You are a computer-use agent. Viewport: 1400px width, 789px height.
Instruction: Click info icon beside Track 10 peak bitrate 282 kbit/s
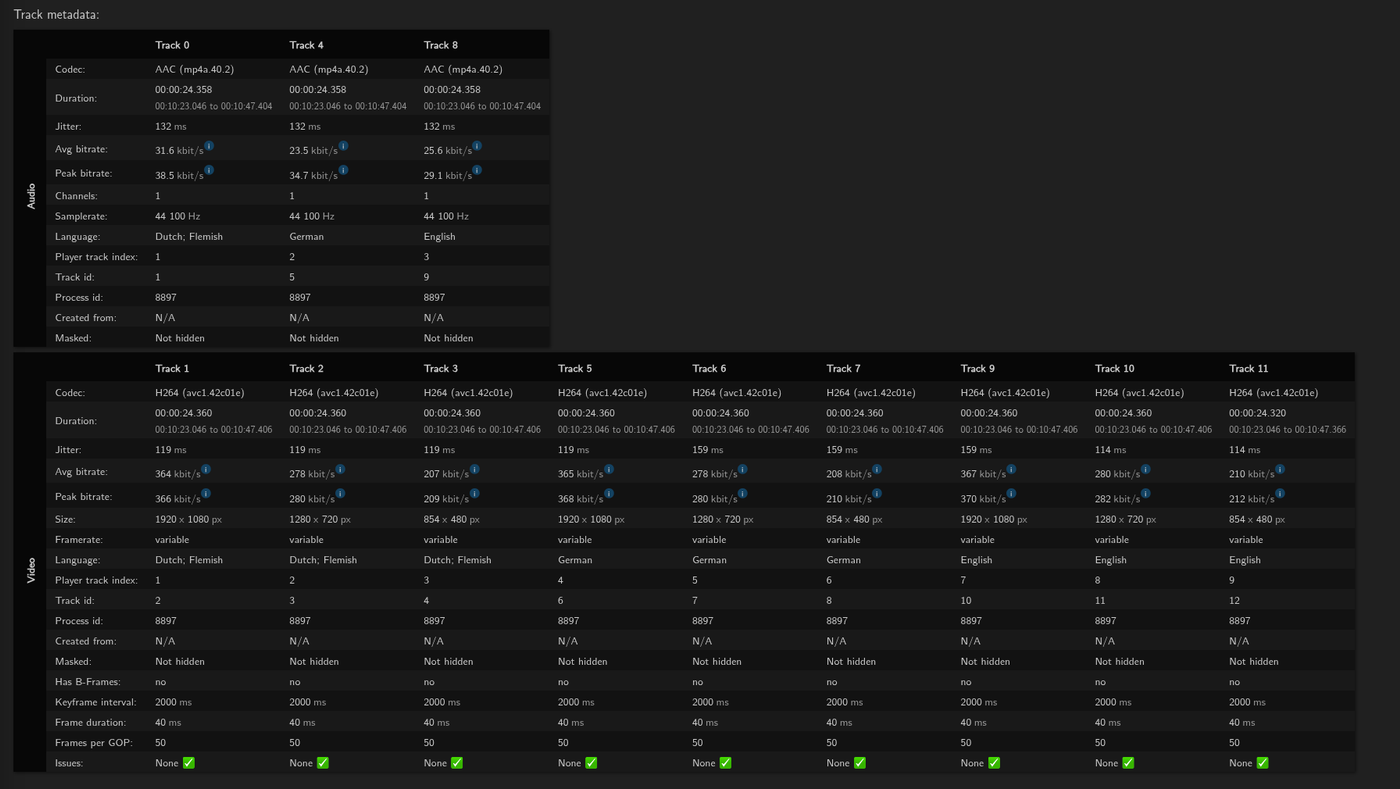pos(1145,493)
